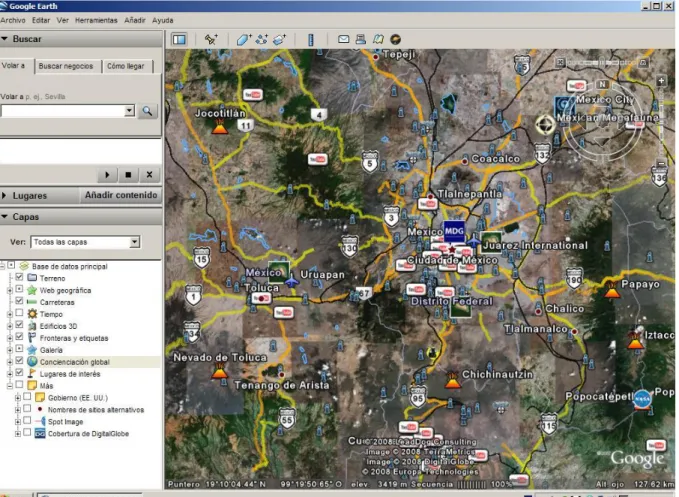
Task: Open the Editar menu
Action: click(x=41, y=20)
